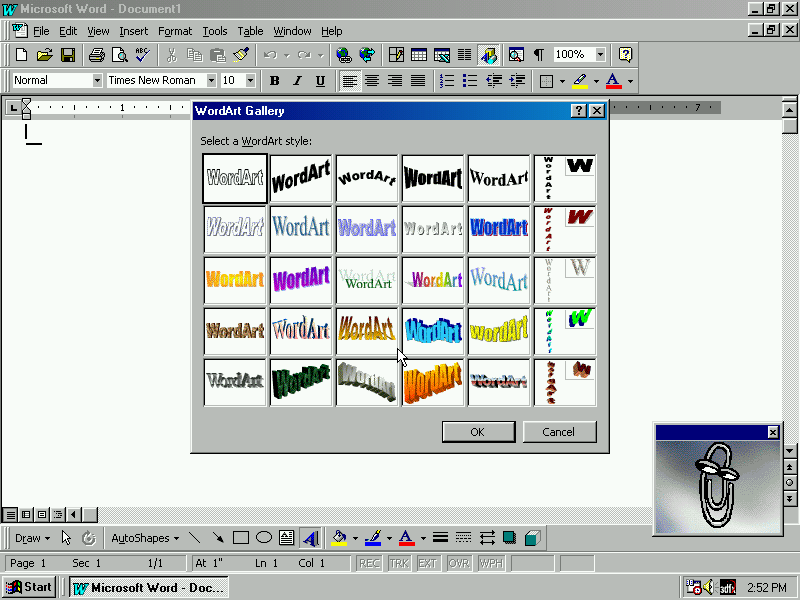Image resolution: width=800 pixels, height=600 pixels.
Task: Select the Format Painter brush icon
Action: pos(241,55)
